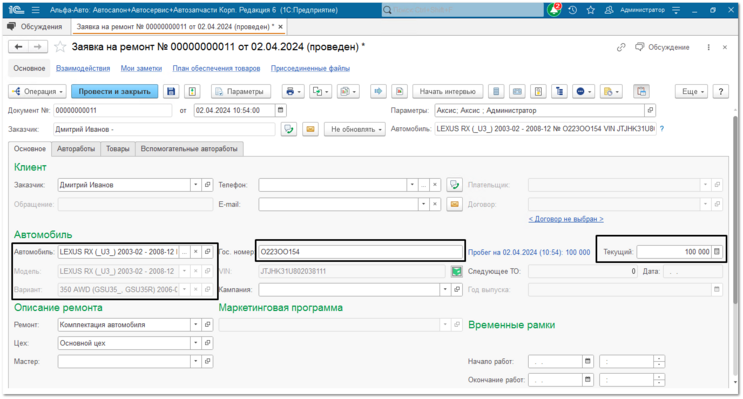Open the calendar icon for Начало работ
Image resolution: width=743 pixels, height=399 pixels.
tap(588, 362)
